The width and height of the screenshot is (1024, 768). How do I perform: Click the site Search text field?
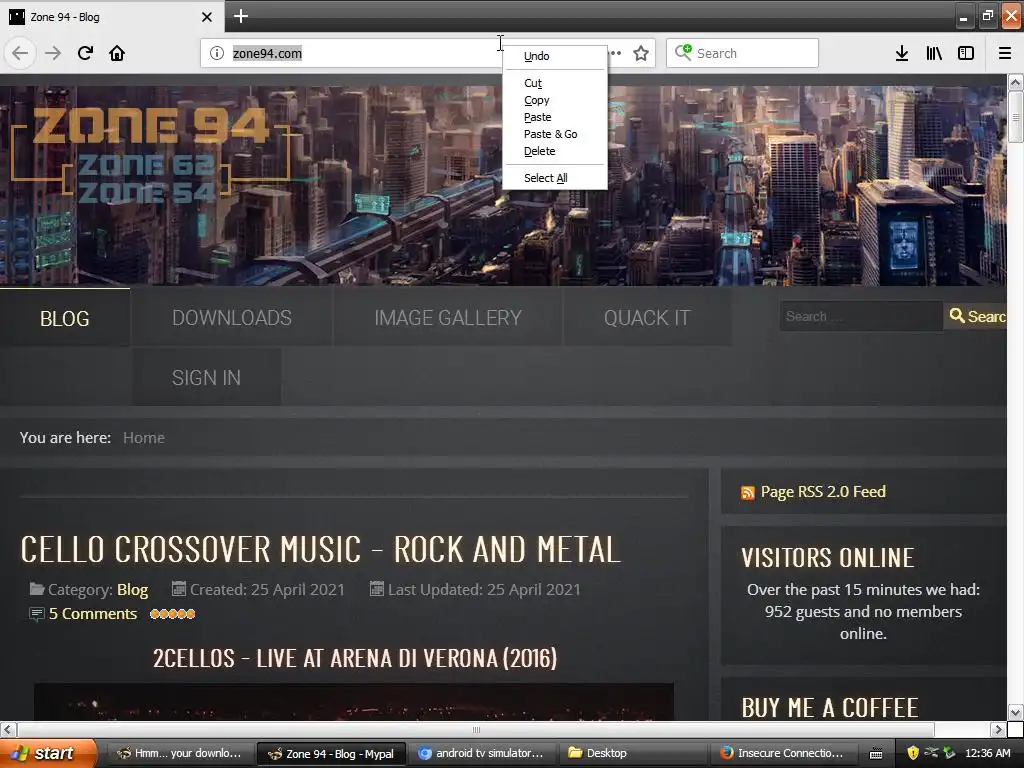click(x=861, y=316)
